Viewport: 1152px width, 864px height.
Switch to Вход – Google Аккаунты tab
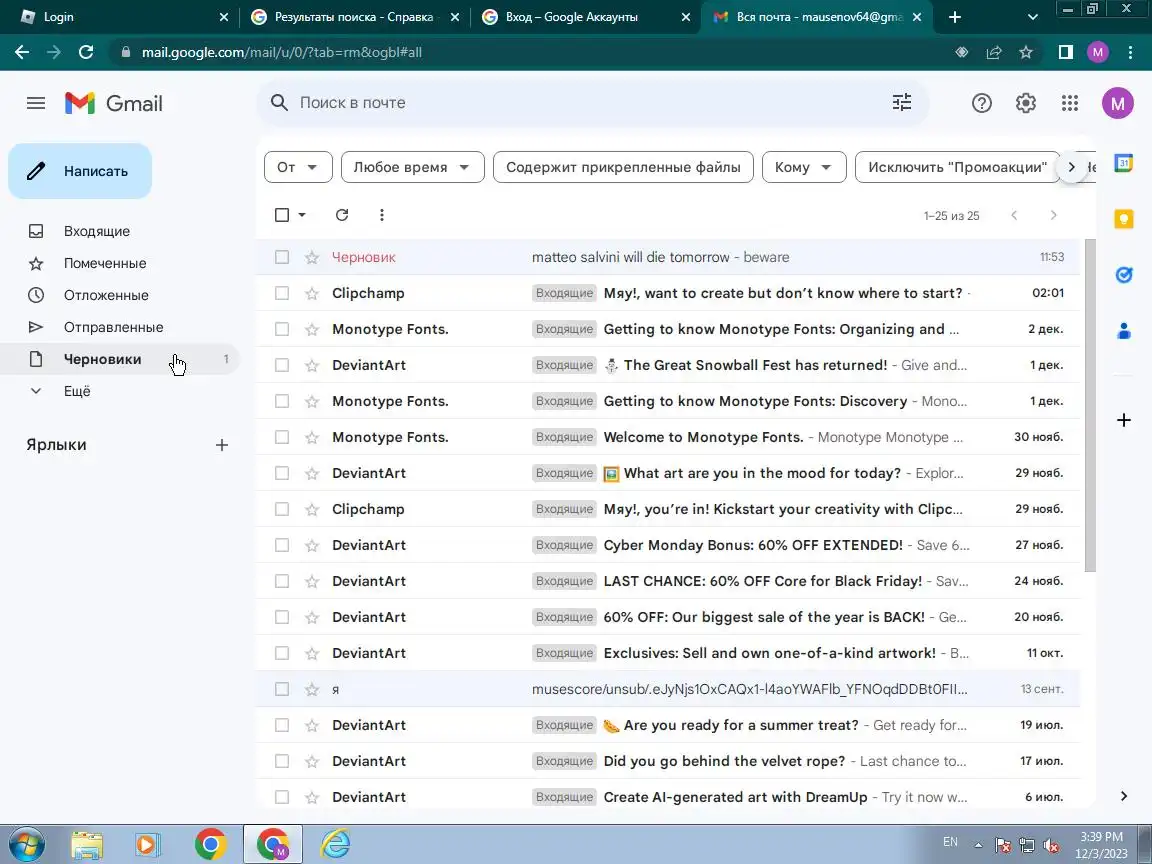click(586, 17)
